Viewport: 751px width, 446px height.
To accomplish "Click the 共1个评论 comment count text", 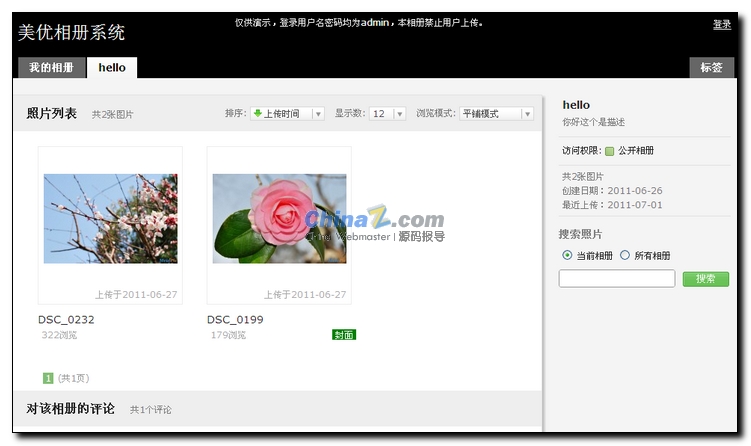I will (151, 410).
